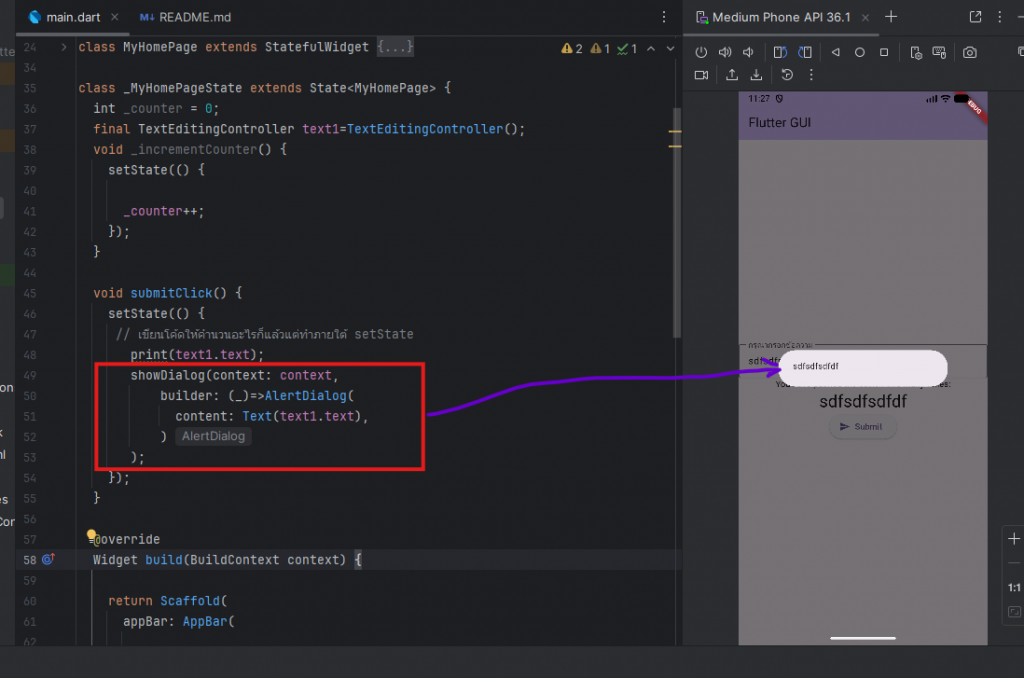
Task: Click the emulator volume up icon
Action: tap(725, 52)
